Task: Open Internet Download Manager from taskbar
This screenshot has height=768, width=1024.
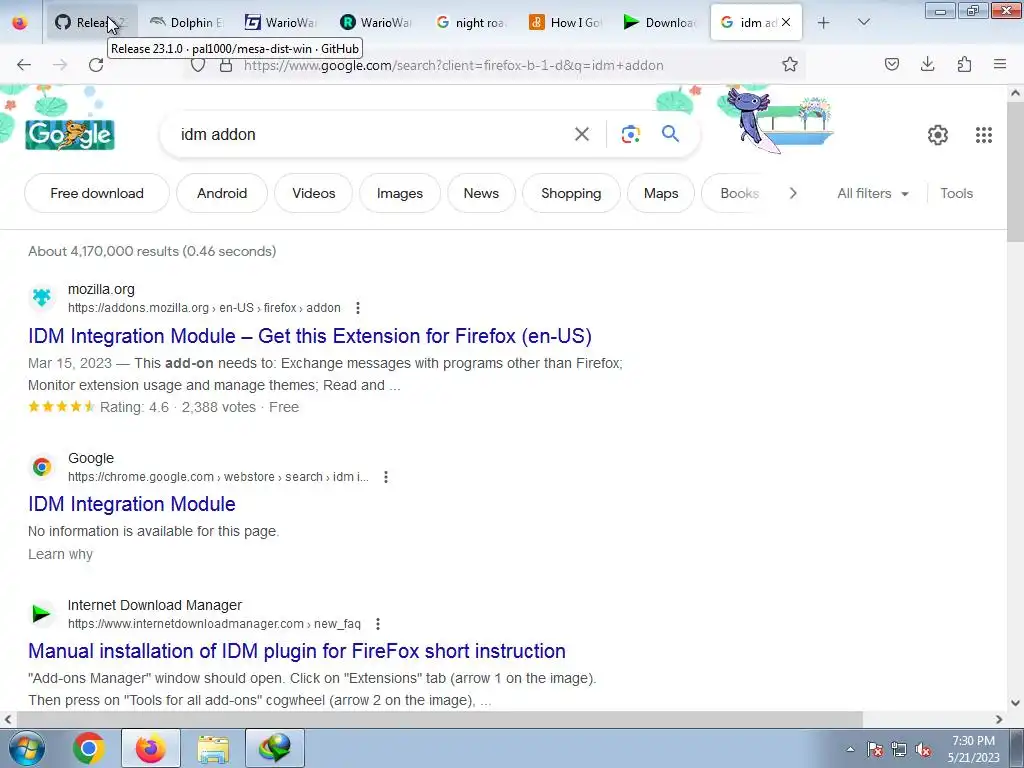Action: click(x=275, y=748)
